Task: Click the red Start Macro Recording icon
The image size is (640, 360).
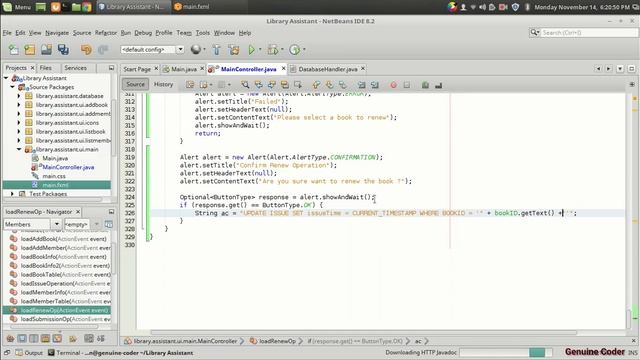Action: coord(393,85)
